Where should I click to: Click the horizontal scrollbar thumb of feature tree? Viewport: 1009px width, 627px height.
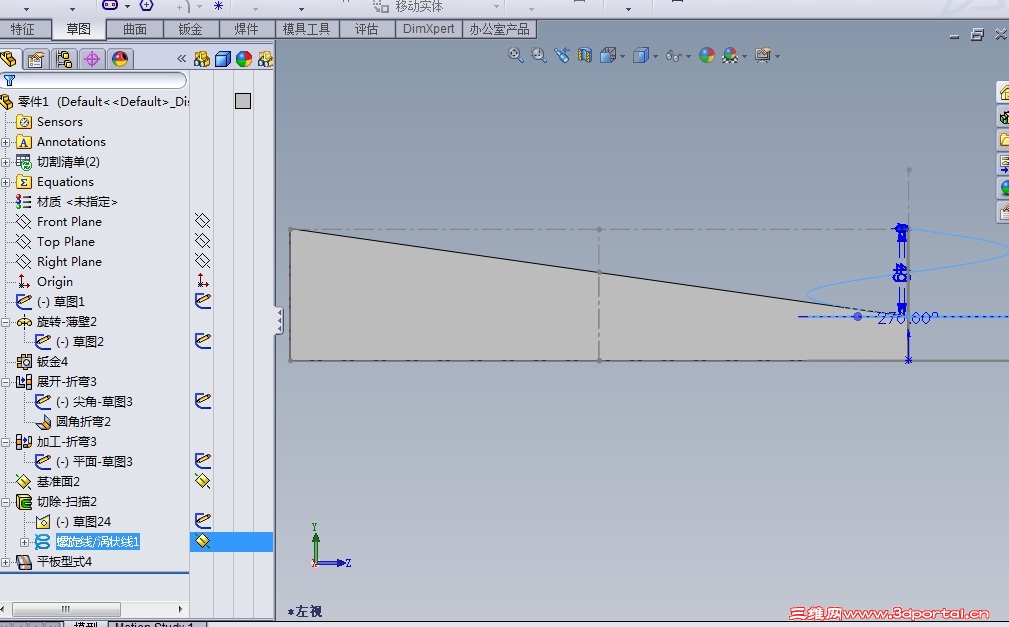point(66,609)
